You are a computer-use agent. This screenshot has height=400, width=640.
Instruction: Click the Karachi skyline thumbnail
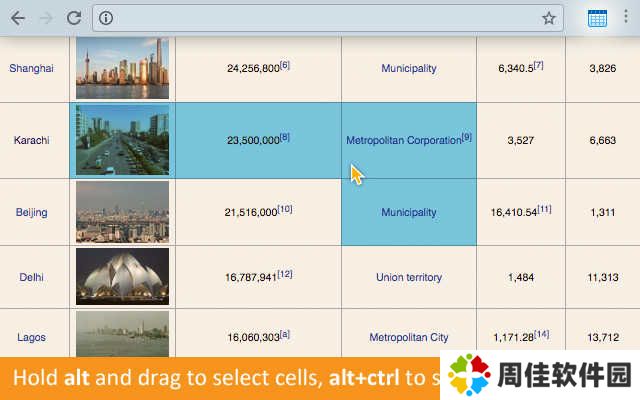[122, 140]
